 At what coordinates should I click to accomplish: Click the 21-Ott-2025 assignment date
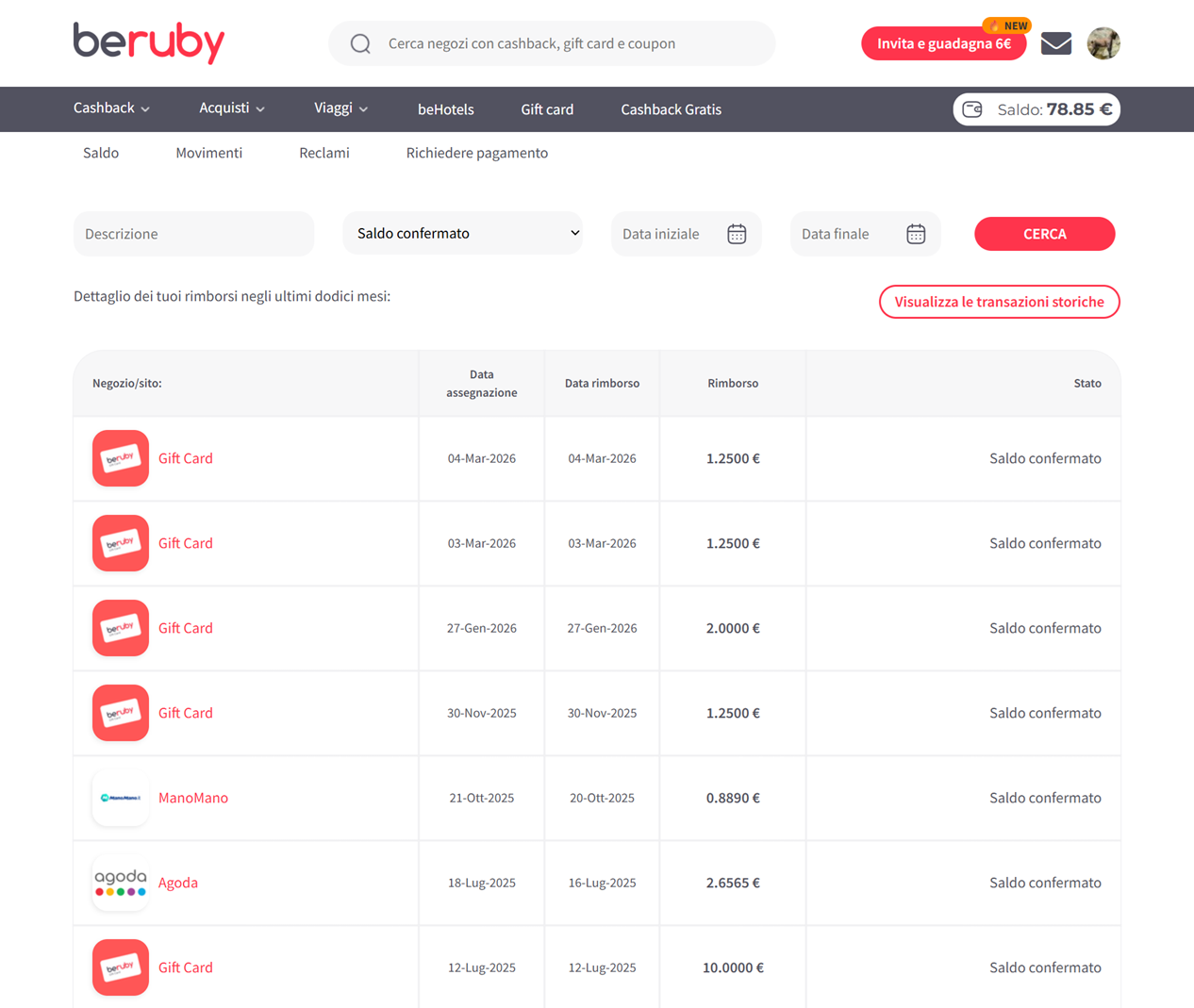[482, 798]
